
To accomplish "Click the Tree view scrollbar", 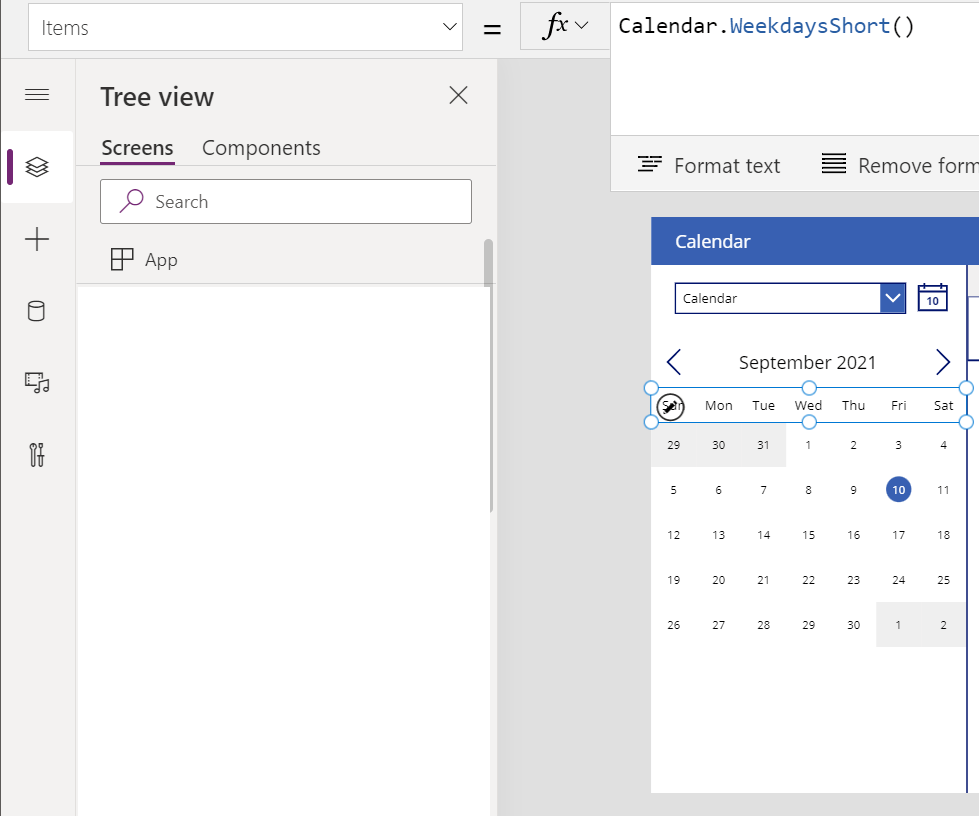I will point(488,375).
